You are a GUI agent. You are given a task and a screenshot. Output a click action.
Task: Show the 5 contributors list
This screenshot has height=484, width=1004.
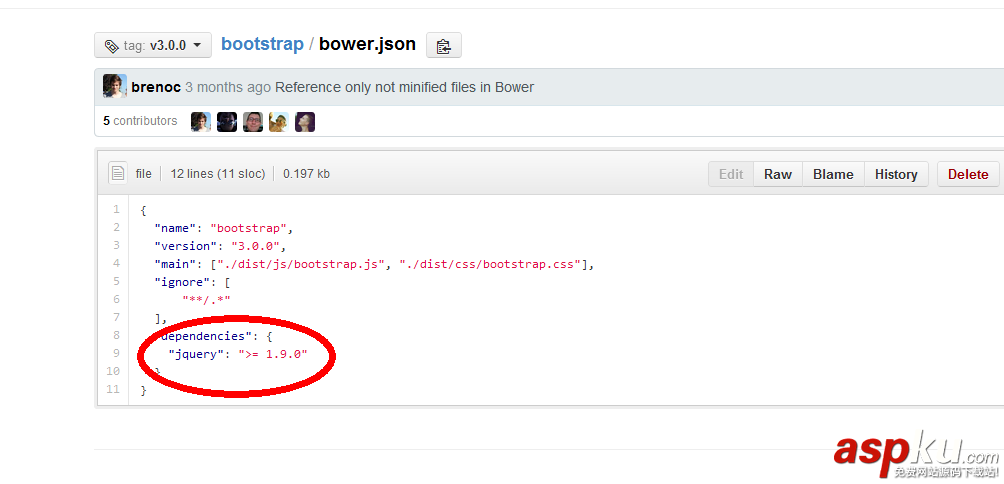(x=140, y=121)
